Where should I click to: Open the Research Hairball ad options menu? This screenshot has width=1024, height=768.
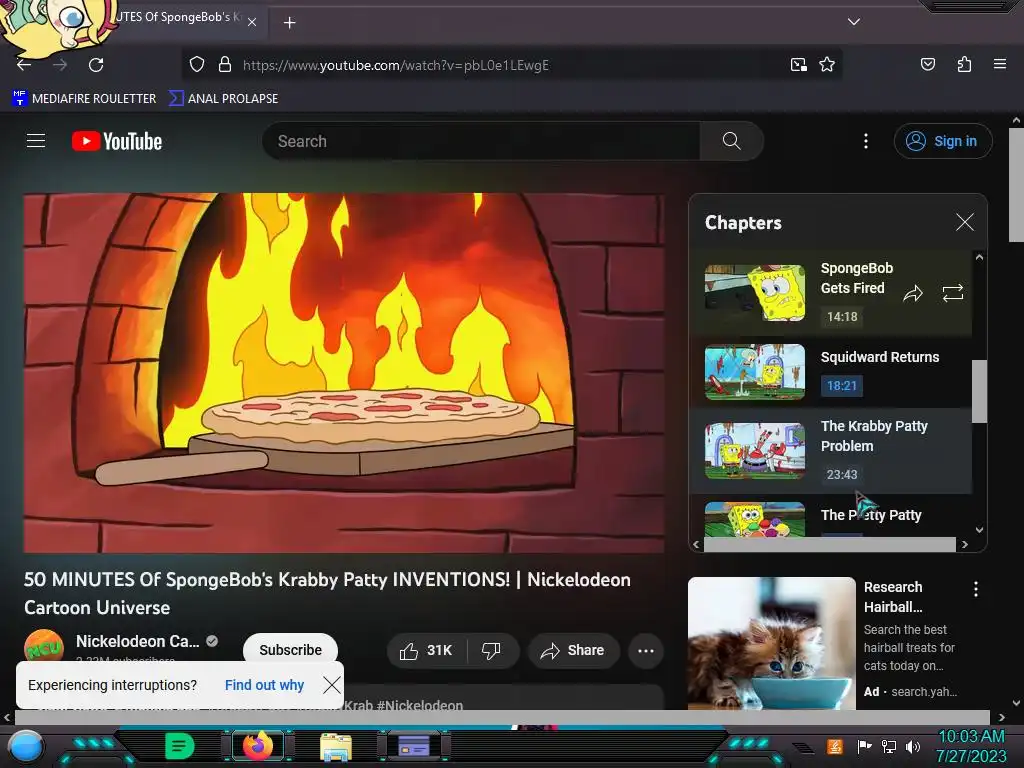coord(976,589)
